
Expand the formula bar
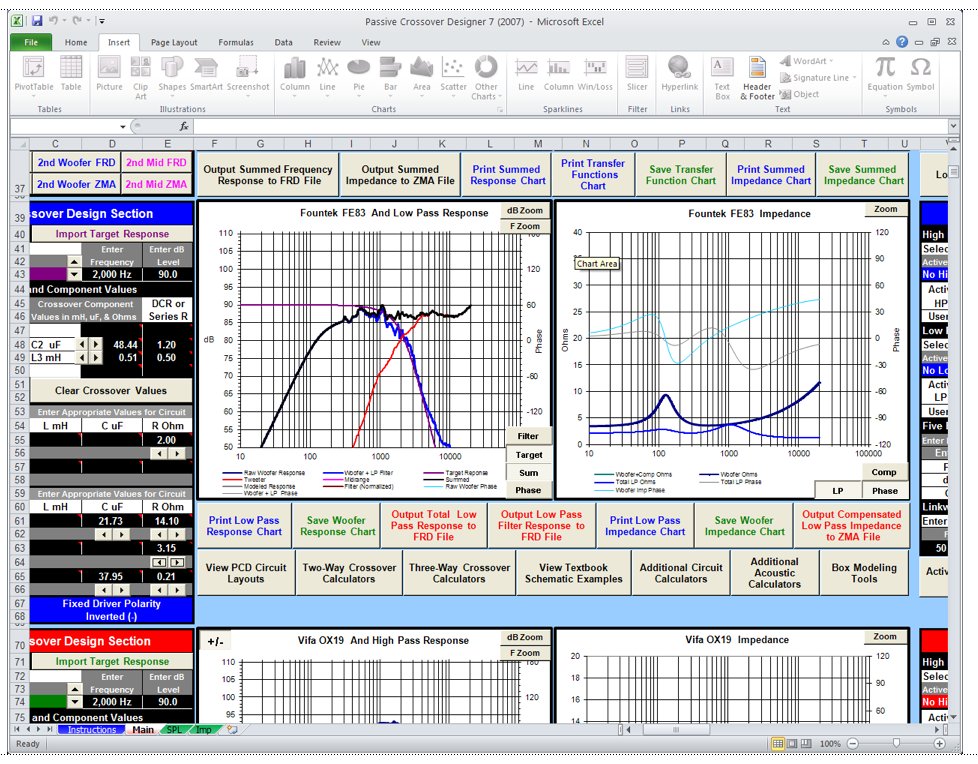point(953,126)
